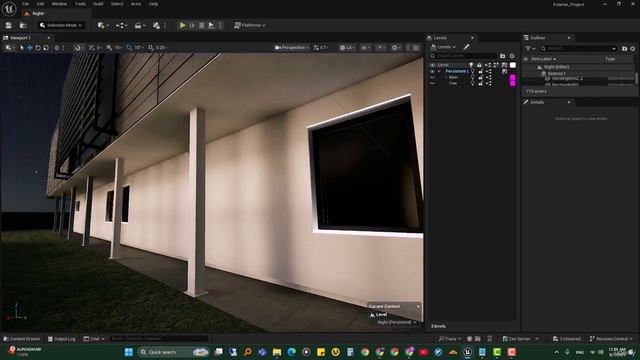
Task: Switch to the Viewport 1 tab
Action: [20, 38]
